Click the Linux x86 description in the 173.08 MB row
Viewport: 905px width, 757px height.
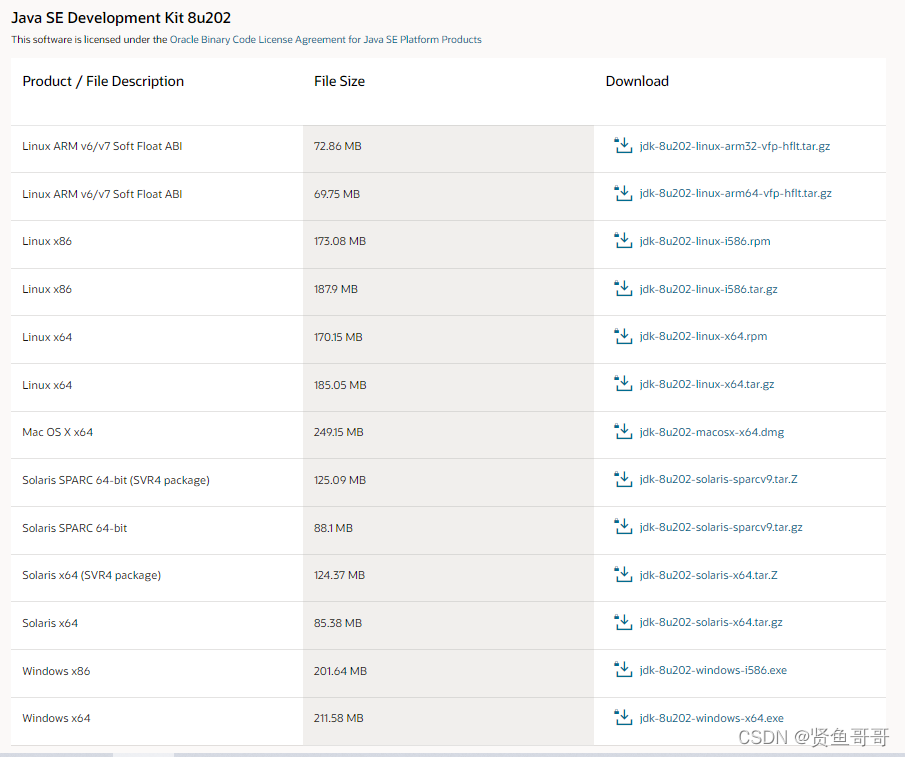[47, 241]
